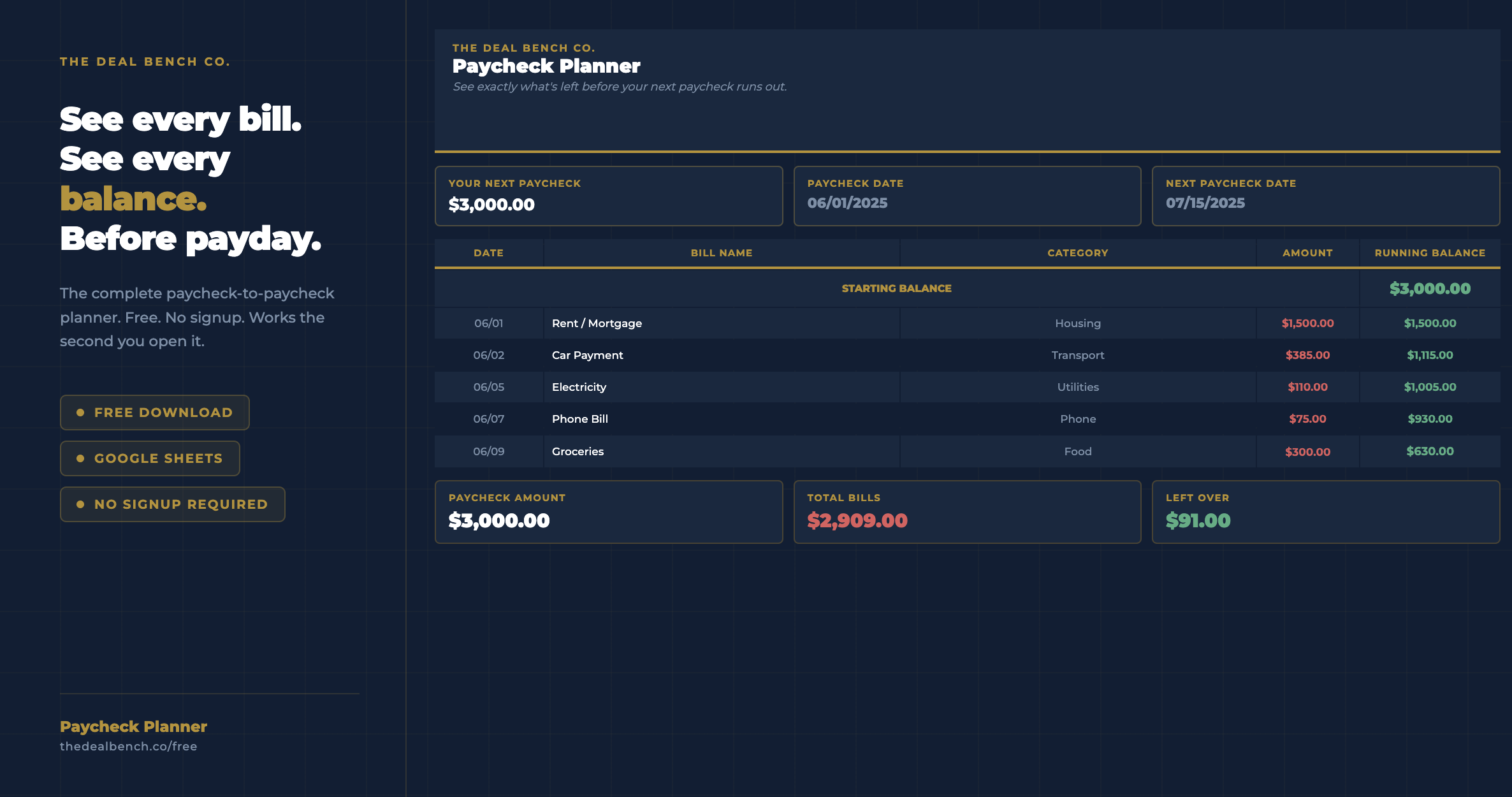
Task: Click the $300.00 amount cell
Action: [x=1307, y=452]
